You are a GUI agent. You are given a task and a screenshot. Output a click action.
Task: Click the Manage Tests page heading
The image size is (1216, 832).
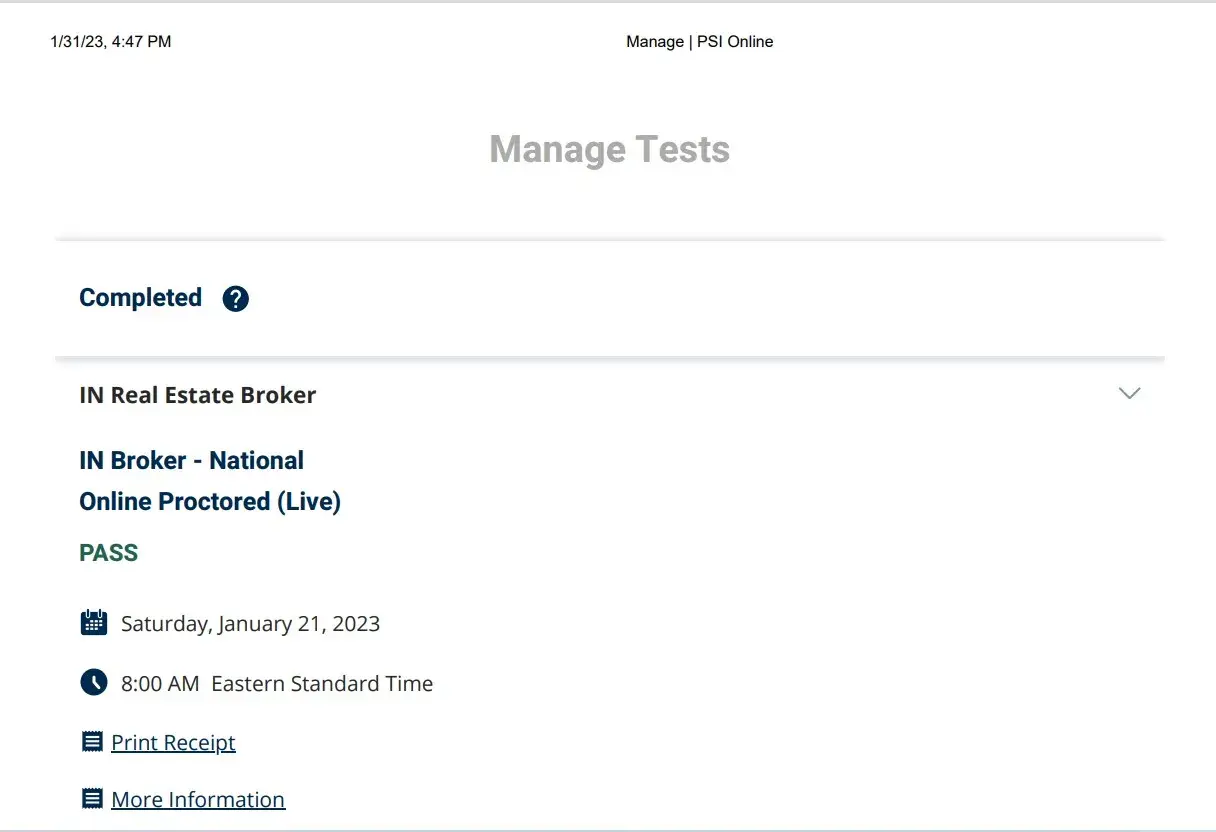coord(609,150)
